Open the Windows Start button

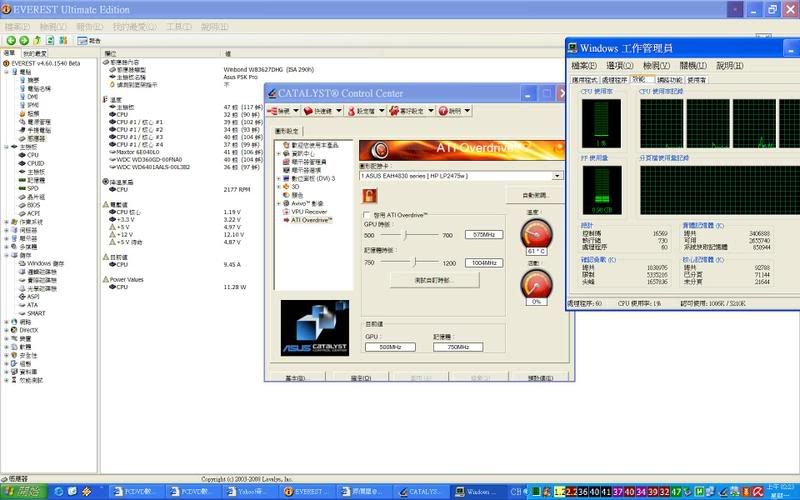pos(23,491)
